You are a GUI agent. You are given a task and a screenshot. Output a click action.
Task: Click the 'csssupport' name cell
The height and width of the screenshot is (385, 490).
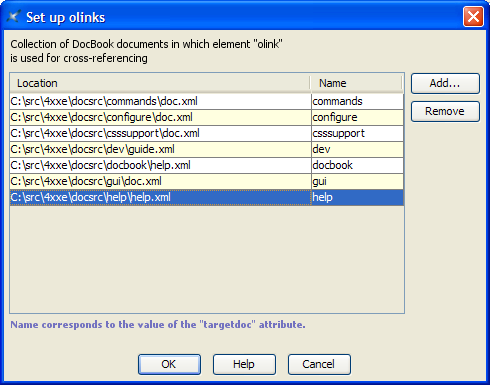tap(357, 133)
